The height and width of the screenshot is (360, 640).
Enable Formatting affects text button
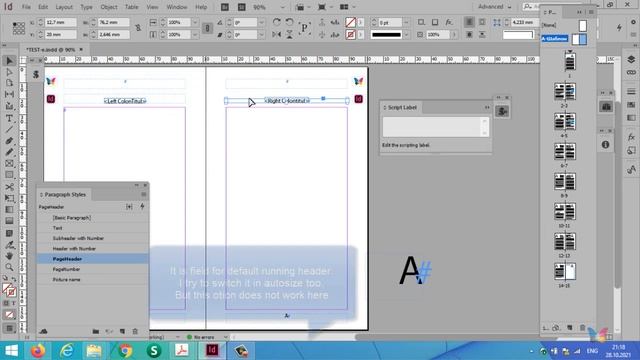[13, 303]
